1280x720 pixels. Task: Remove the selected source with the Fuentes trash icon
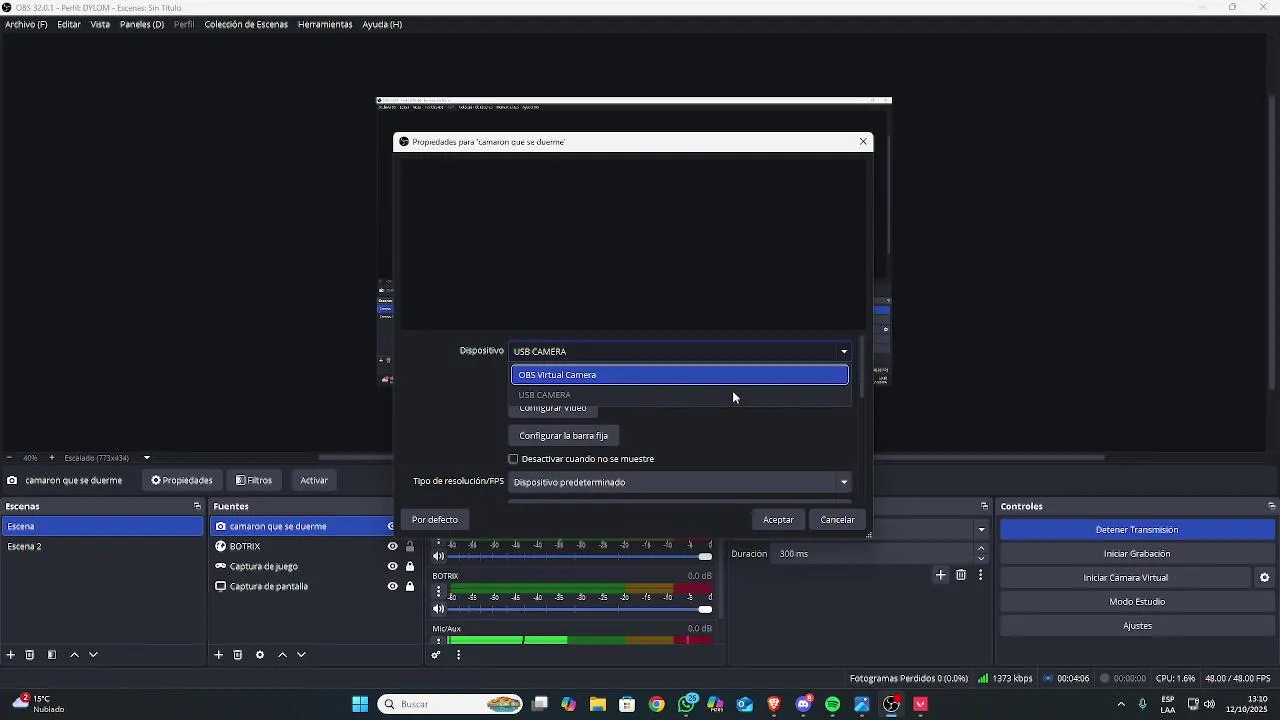[238, 655]
